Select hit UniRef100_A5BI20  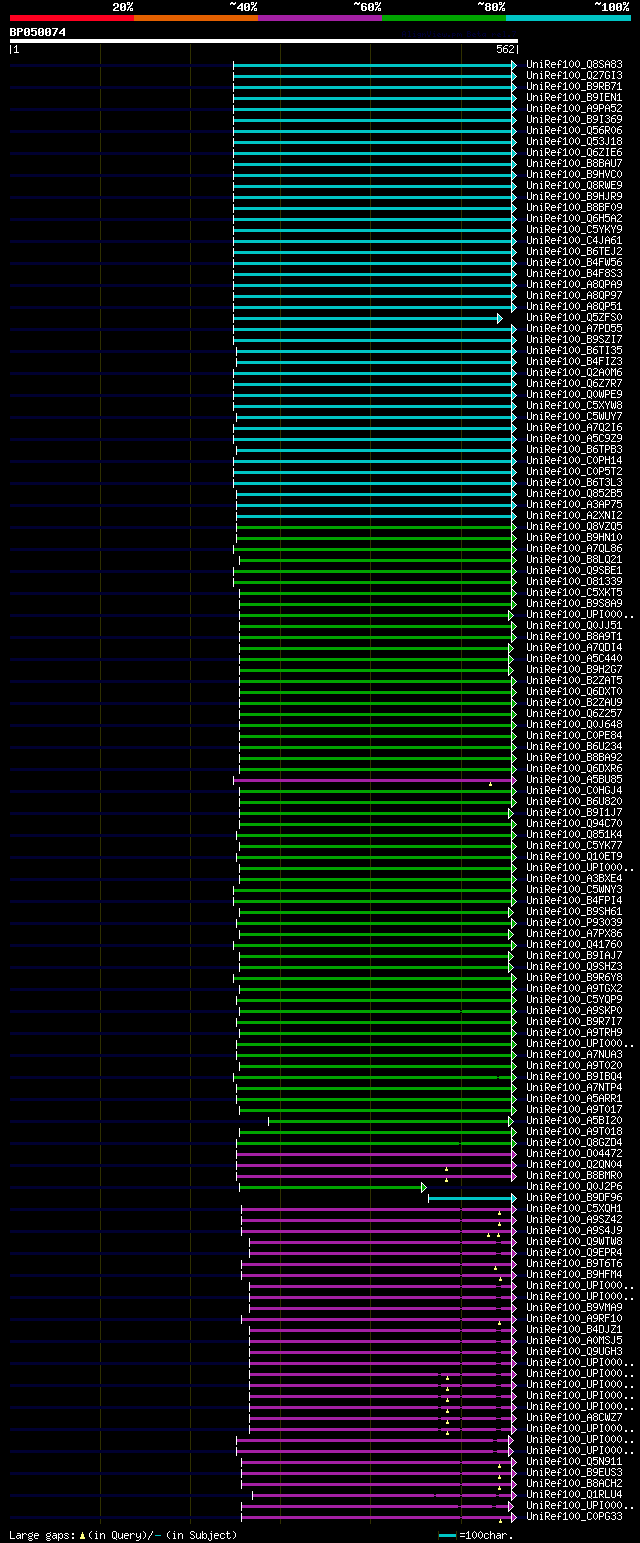(x=574, y=1120)
